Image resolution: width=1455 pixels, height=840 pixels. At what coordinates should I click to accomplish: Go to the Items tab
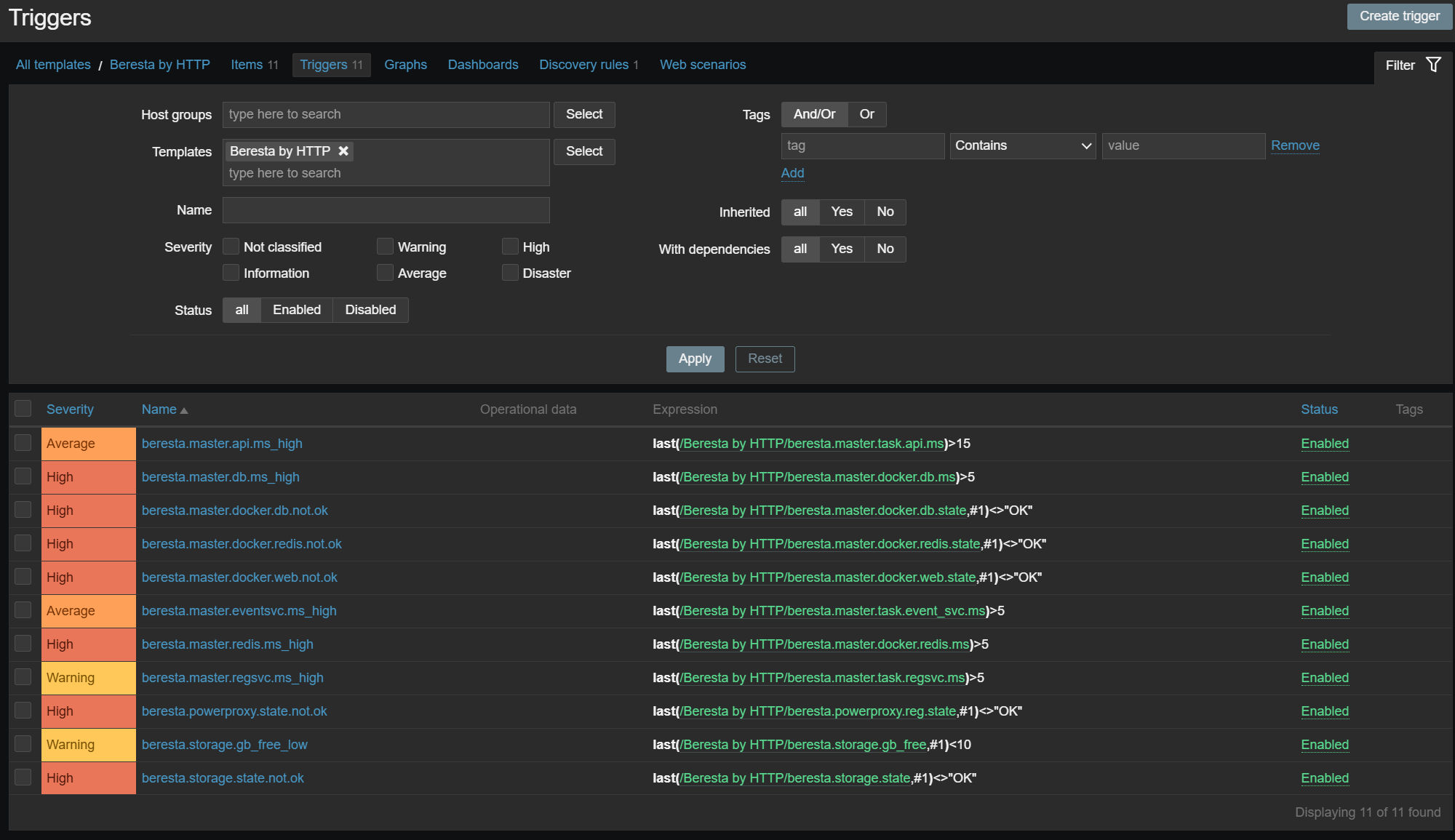click(247, 65)
